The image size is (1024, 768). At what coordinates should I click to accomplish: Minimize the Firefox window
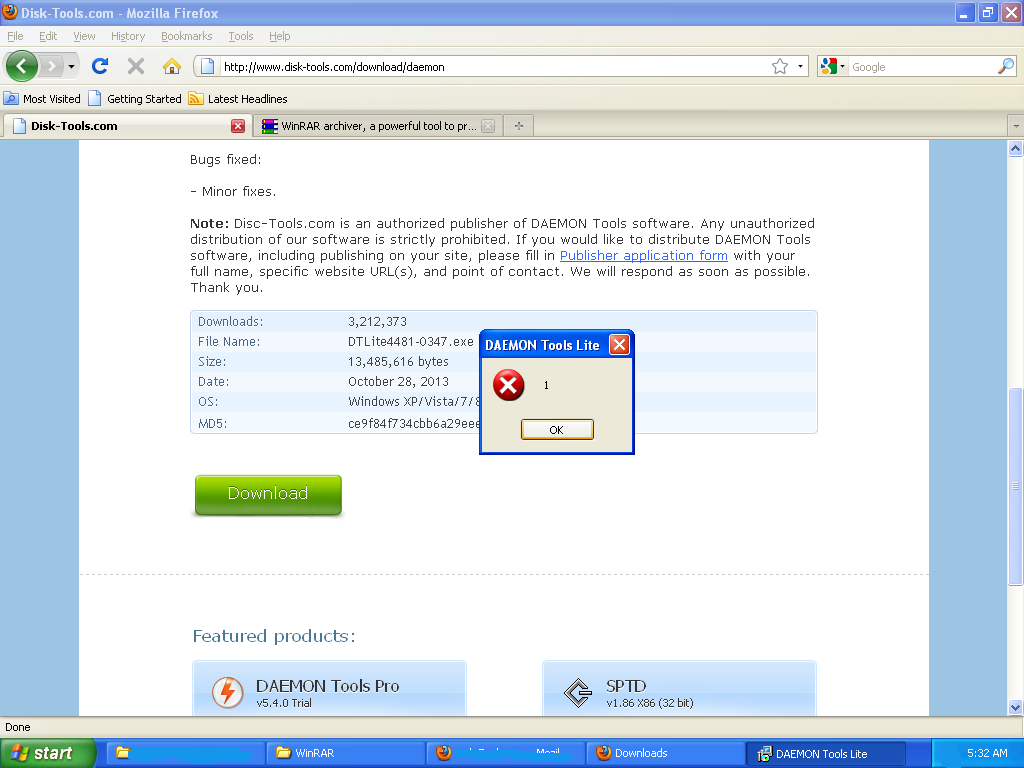tap(965, 12)
